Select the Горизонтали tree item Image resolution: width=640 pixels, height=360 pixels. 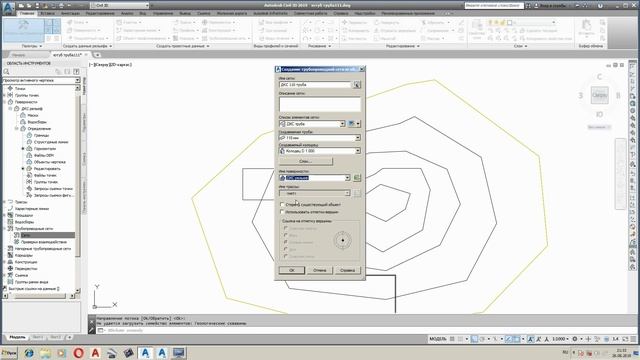[45, 149]
